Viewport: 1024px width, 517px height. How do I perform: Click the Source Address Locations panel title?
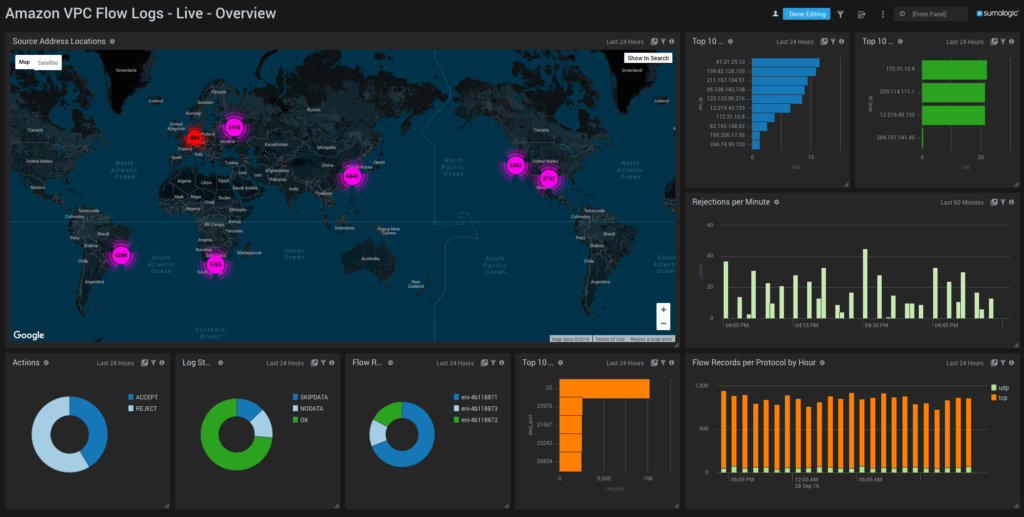[59, 41]
